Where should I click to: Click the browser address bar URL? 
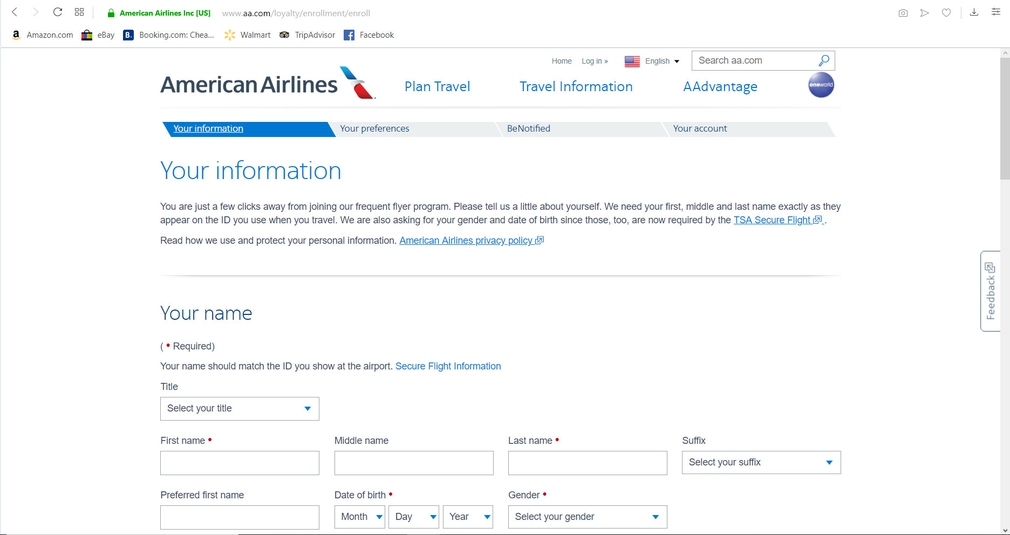coord(296,13)
